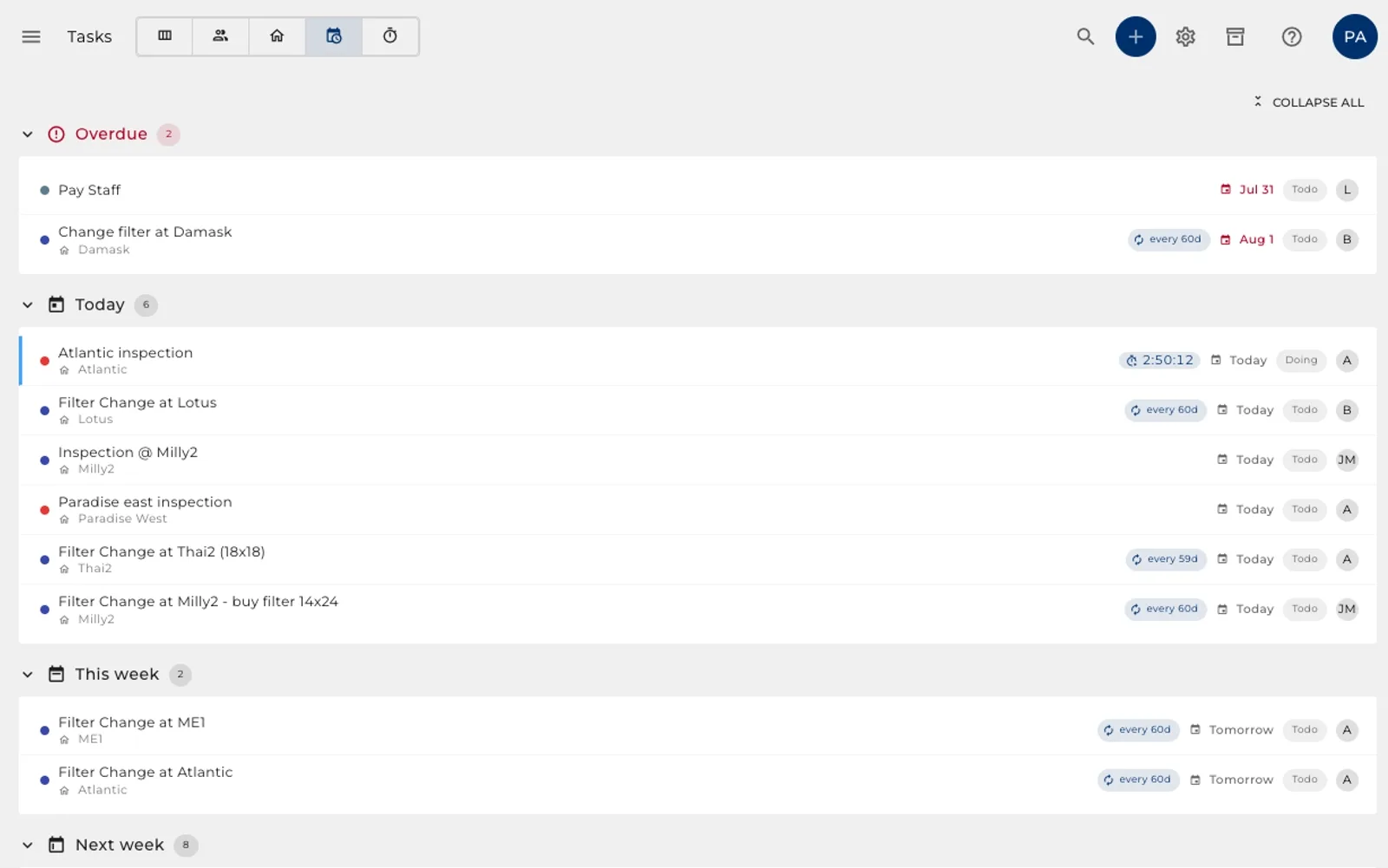Switch to the board columns view
This screenshot has width=1388, height=868.
pos(165,36)
